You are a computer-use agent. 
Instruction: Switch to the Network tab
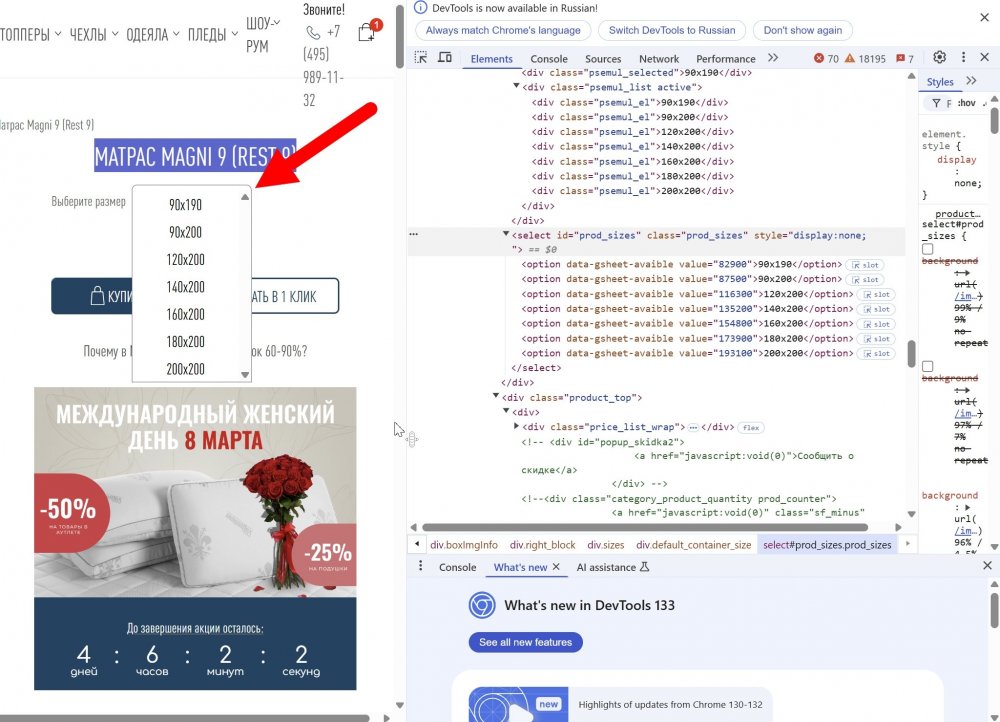(x=658, y=59)
